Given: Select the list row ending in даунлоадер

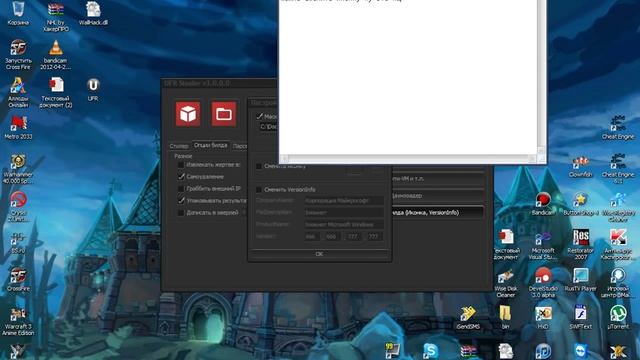Looking at the screenshot, I should pos(438,196).
